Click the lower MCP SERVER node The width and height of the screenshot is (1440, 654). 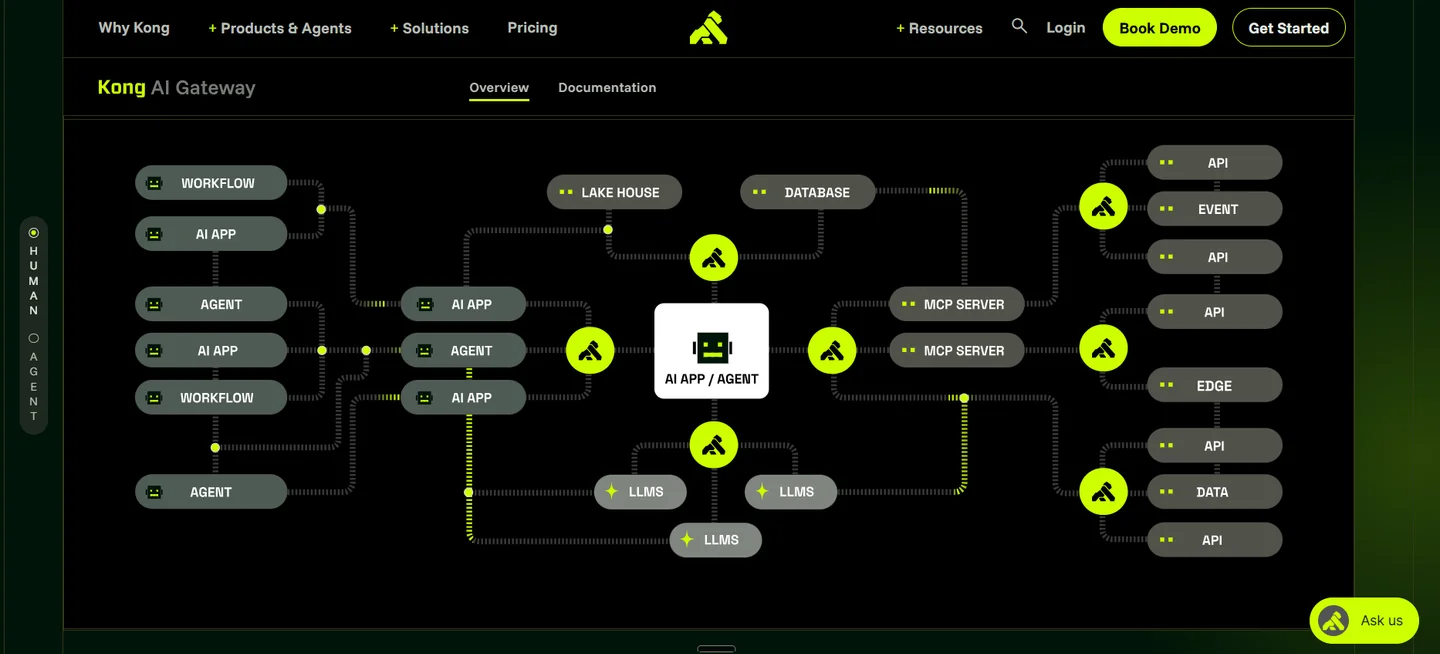(x=957, y=351)
